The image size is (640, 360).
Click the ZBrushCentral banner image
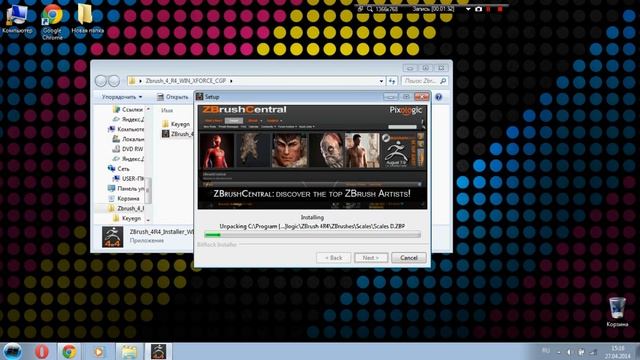pyautogui.click(x=312, y=157)
